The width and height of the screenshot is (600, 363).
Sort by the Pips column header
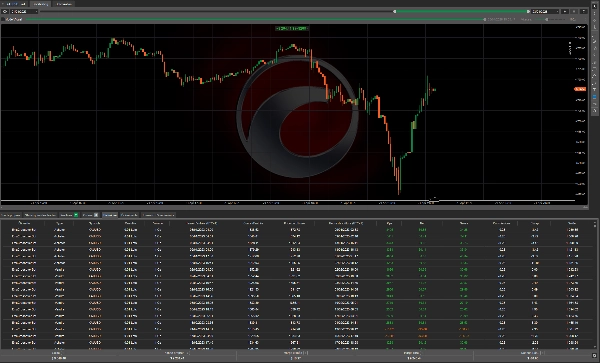click(390, 223)
